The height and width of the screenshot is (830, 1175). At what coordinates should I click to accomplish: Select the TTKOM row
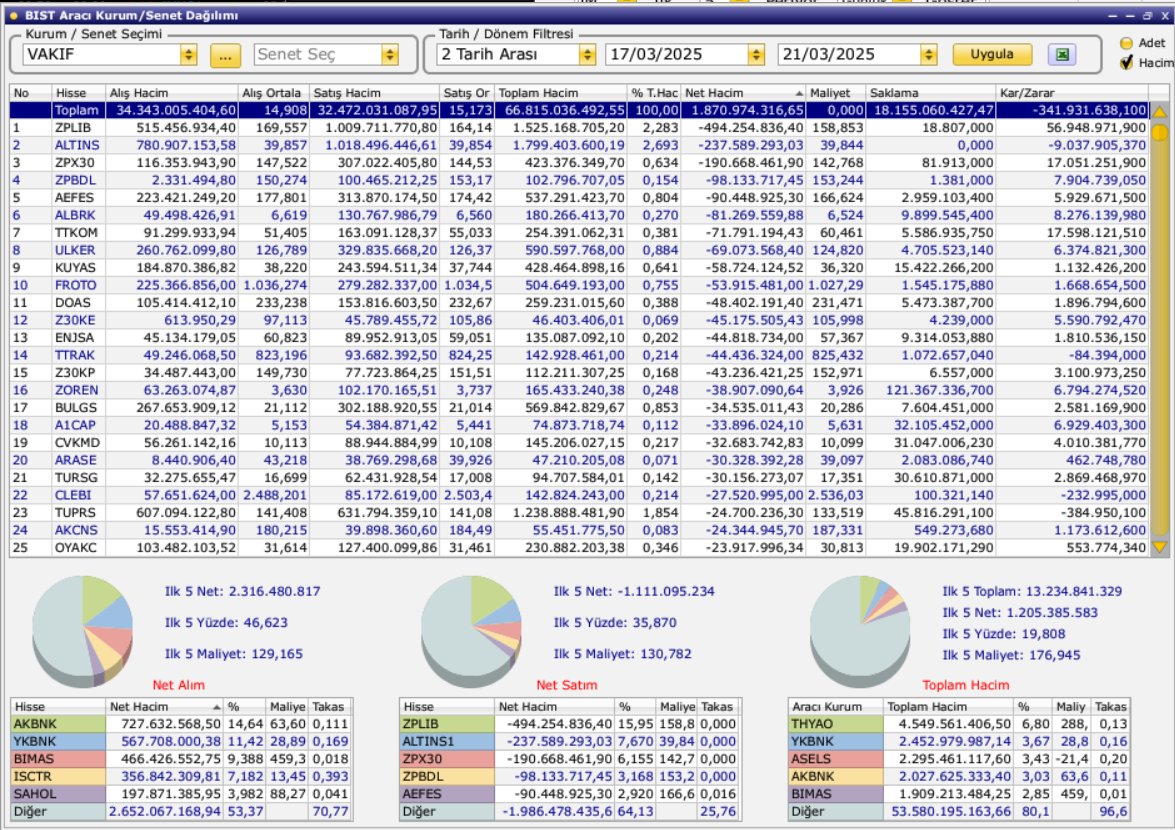(579, 233)
